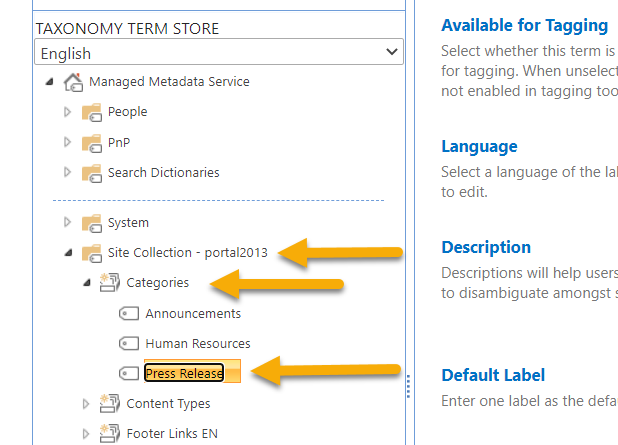Click the PnP group folder icon
The width and height of the screenshot is (618, 445).
tap(92, 143)
